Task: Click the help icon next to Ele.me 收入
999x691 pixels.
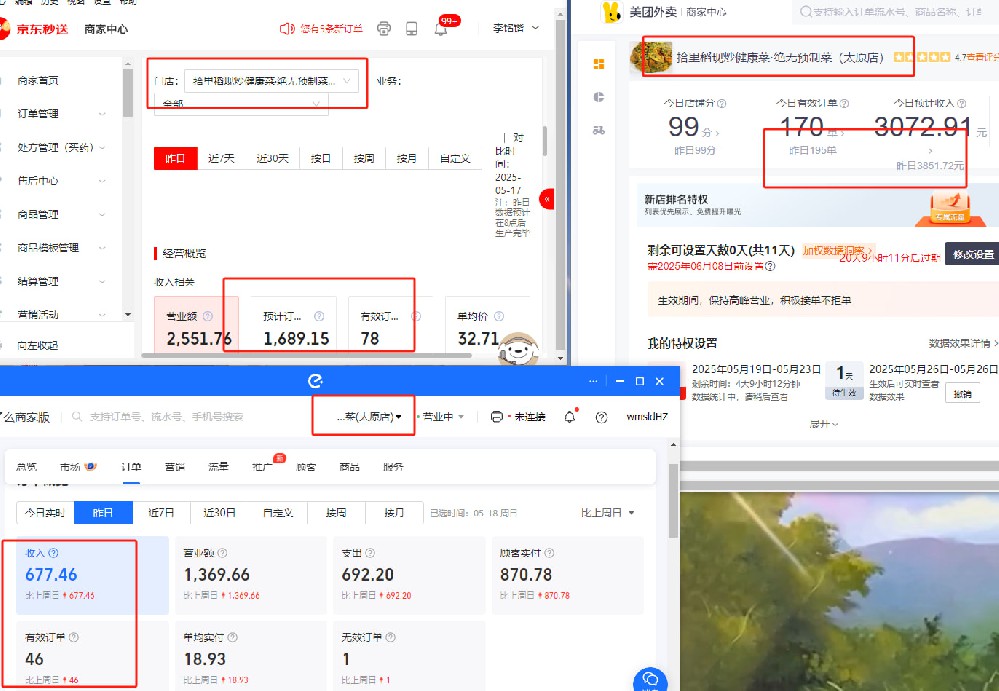Action: point(54,553)
